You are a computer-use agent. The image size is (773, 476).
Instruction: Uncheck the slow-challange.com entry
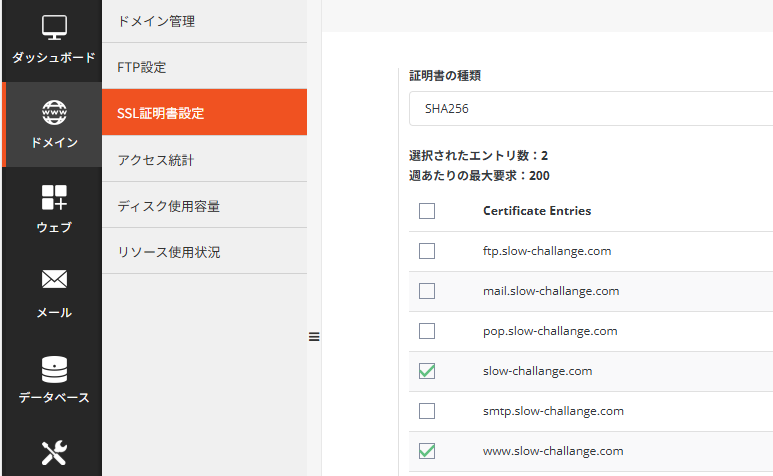click(427, 371)
